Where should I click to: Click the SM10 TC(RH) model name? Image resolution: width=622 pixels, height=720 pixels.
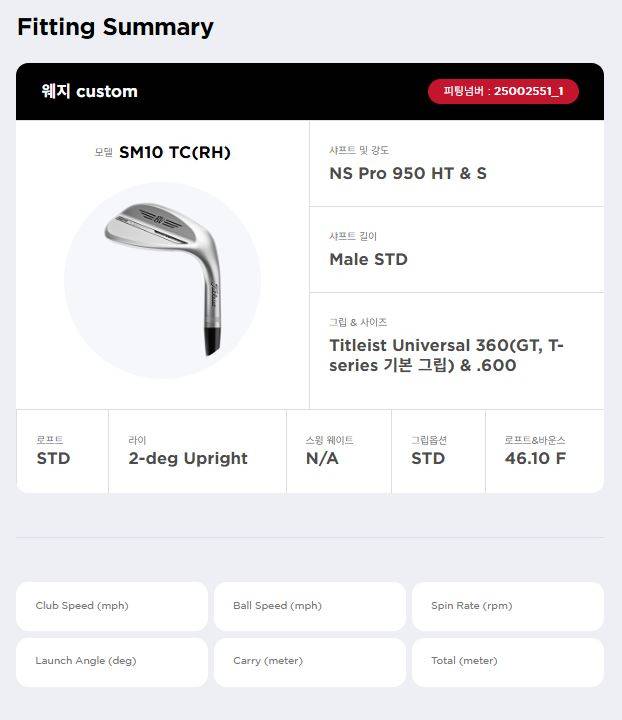point(175,152)
